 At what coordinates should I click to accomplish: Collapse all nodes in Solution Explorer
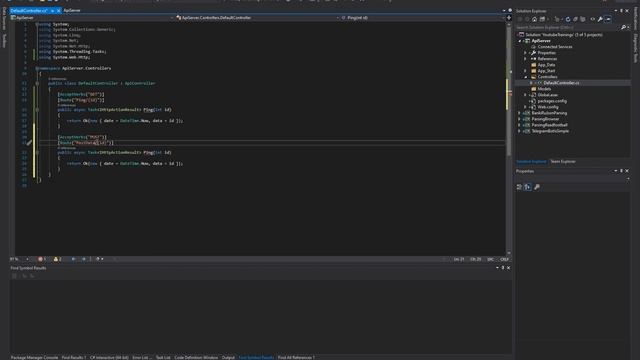(575, 19)
